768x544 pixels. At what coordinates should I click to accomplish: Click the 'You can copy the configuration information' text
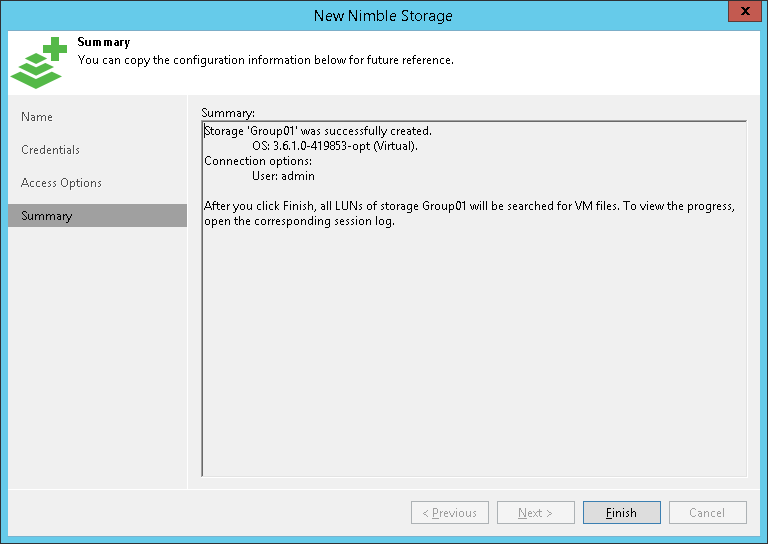pos(265,60)
